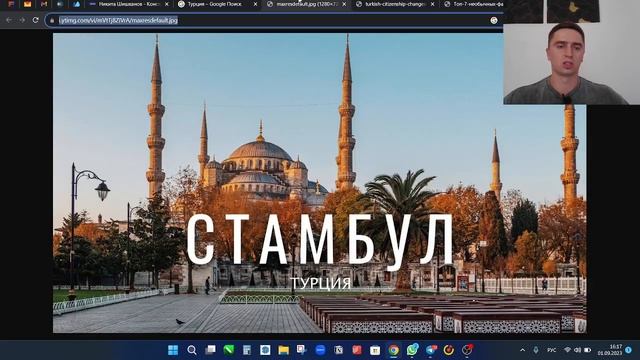Close the turkish-citizenship-change tab

pyautogui.click(x=433, y=4)
